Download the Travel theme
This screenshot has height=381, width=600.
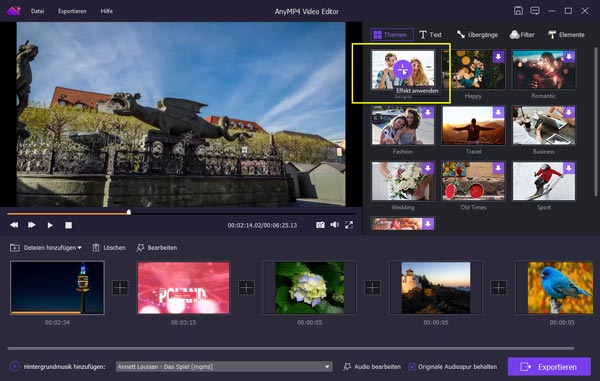(498, 112)
